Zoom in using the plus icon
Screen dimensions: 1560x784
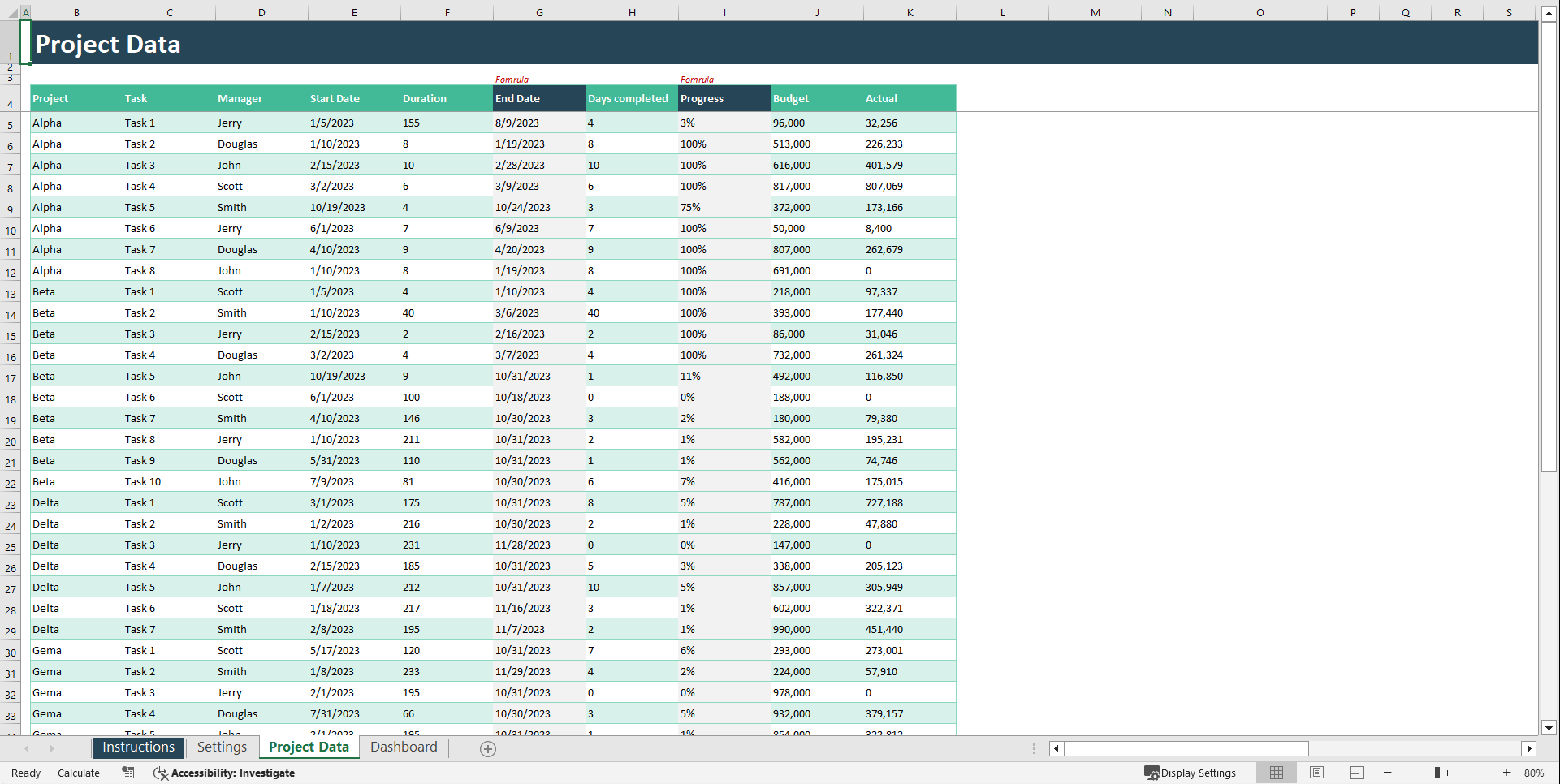pos(1508,773)
